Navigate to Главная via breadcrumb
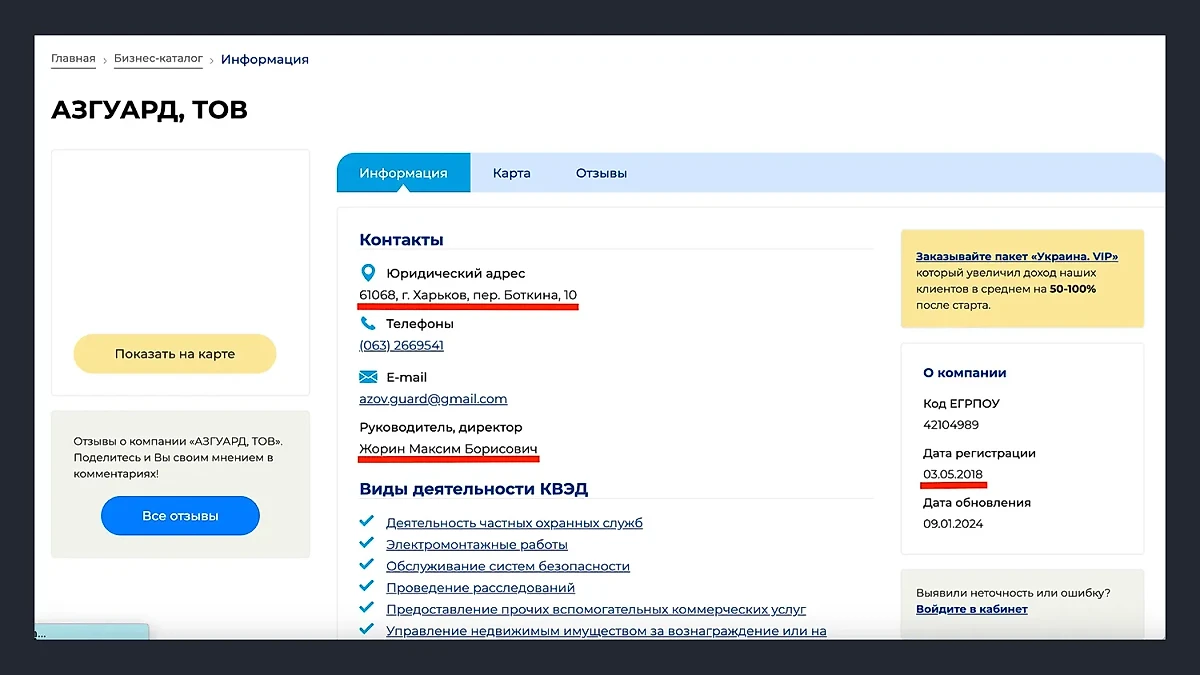 73,58
